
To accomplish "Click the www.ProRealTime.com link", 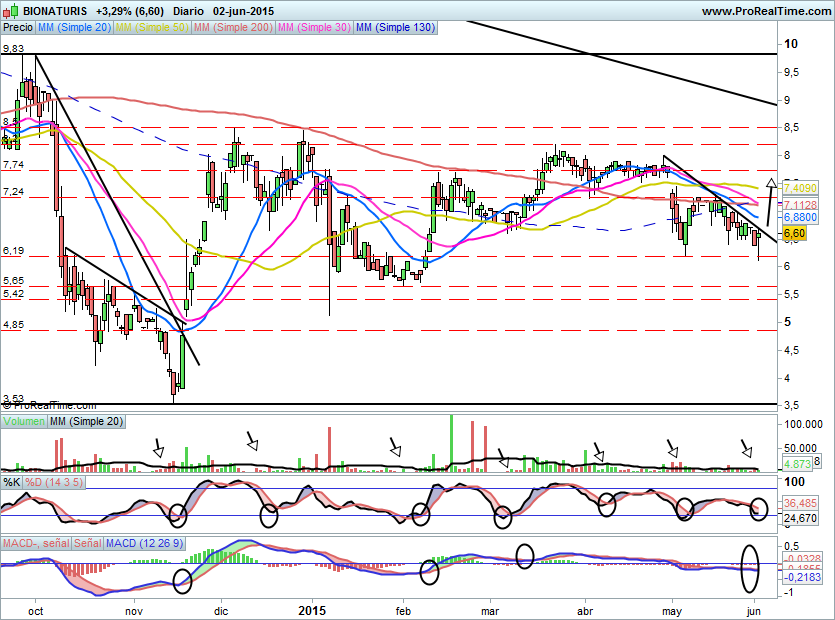I will (x=766, y=11).
